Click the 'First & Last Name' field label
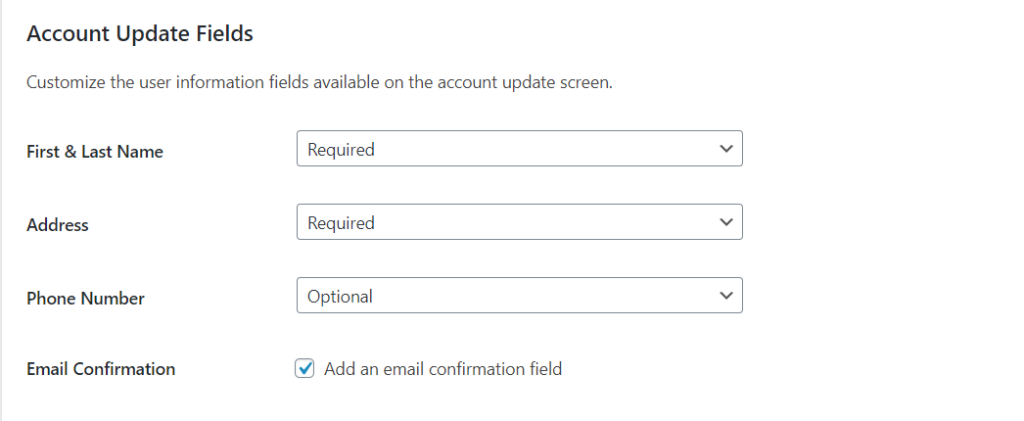 click(x=94, y=152)
